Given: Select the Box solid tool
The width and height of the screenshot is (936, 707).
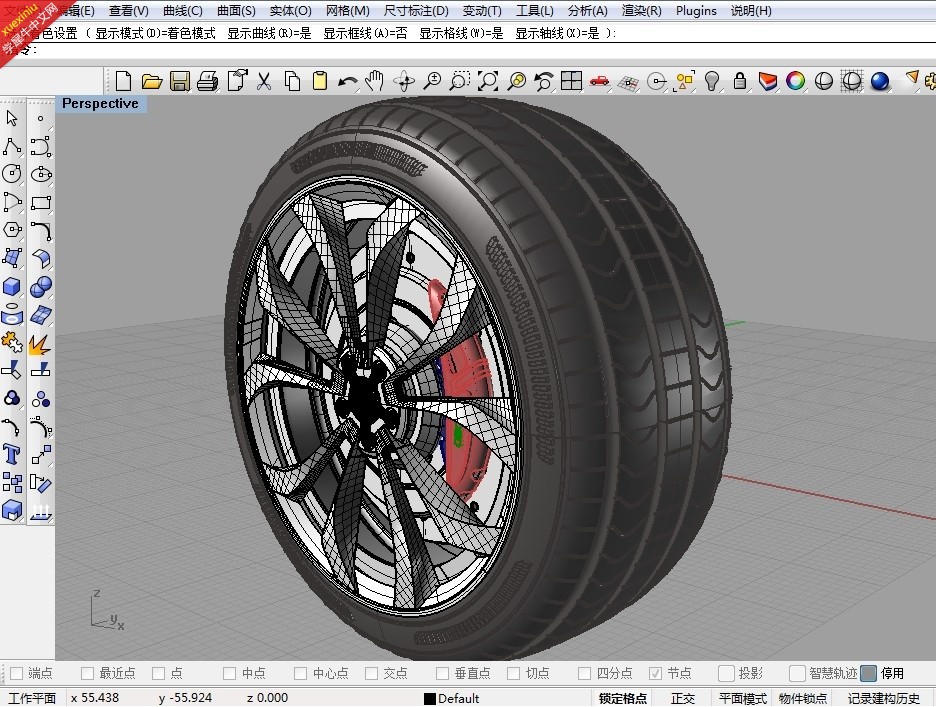Looking at the screenshot, I should coord(12,287).
